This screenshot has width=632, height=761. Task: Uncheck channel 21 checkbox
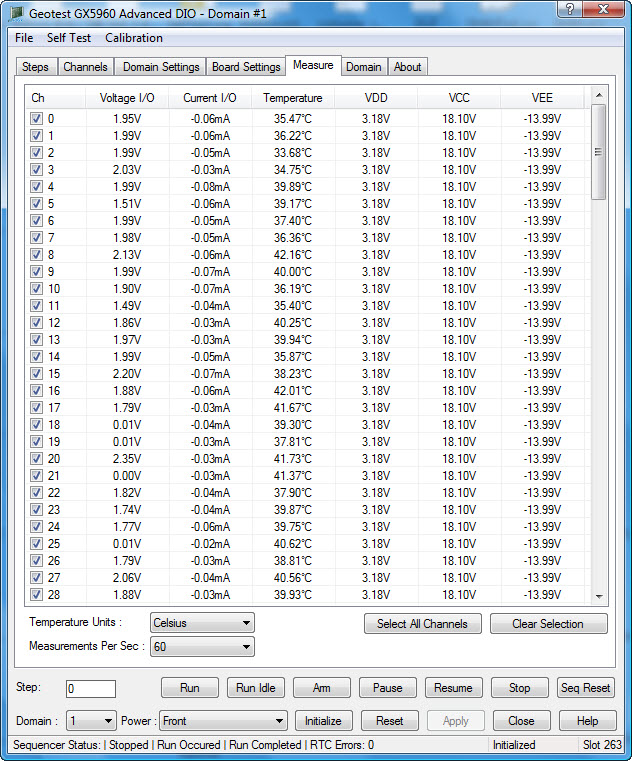(36, 475)
